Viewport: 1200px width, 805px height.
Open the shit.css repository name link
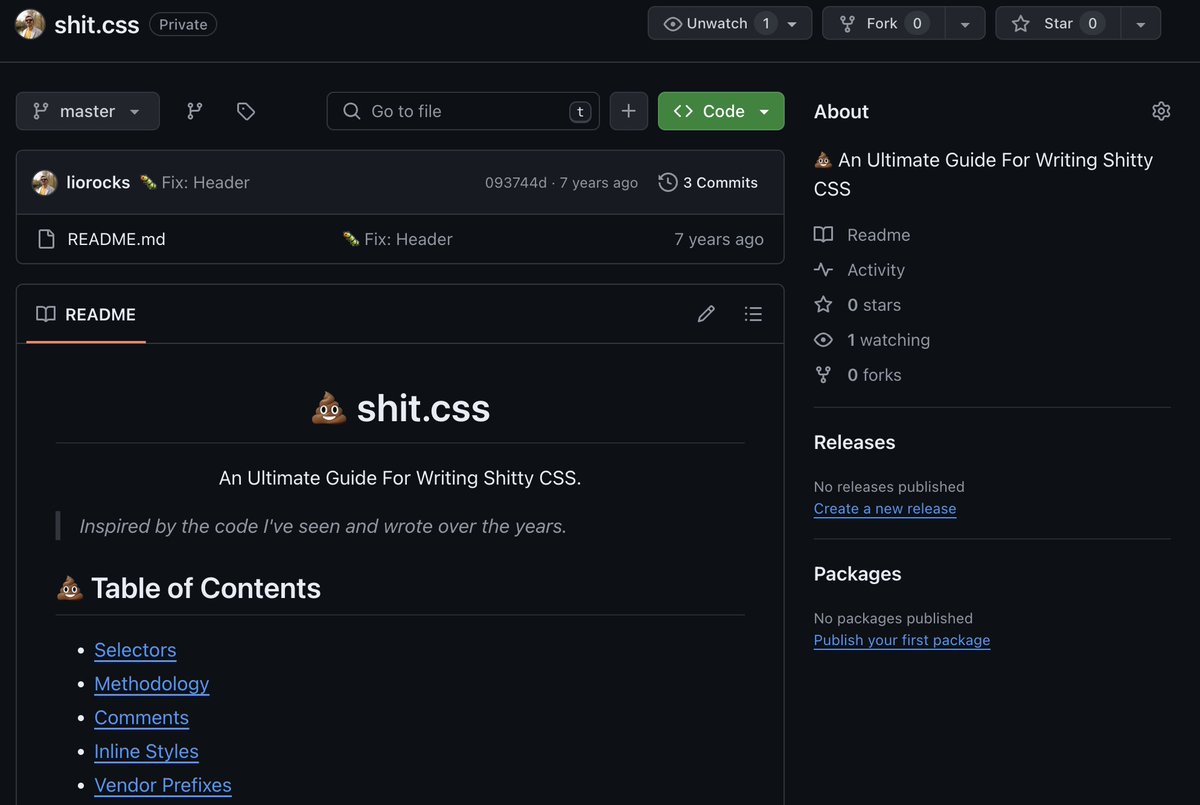point(97,25)
